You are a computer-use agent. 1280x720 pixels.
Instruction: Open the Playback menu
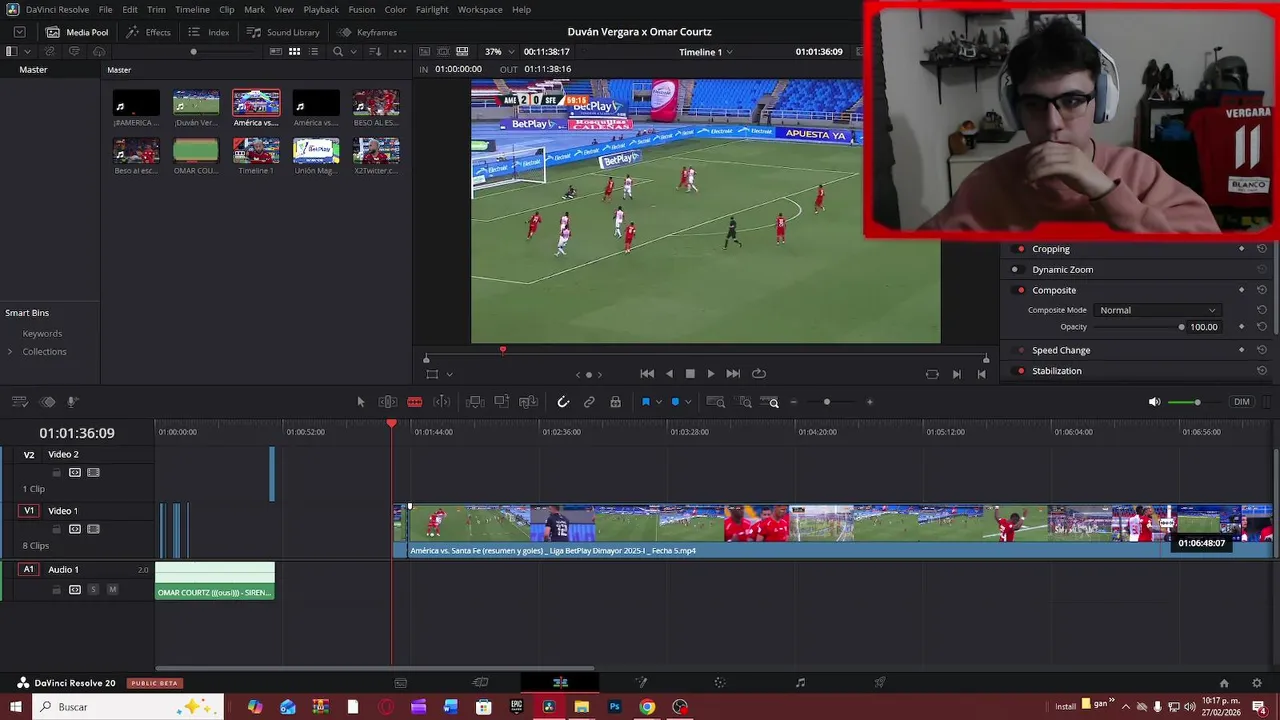pos(321,9)
